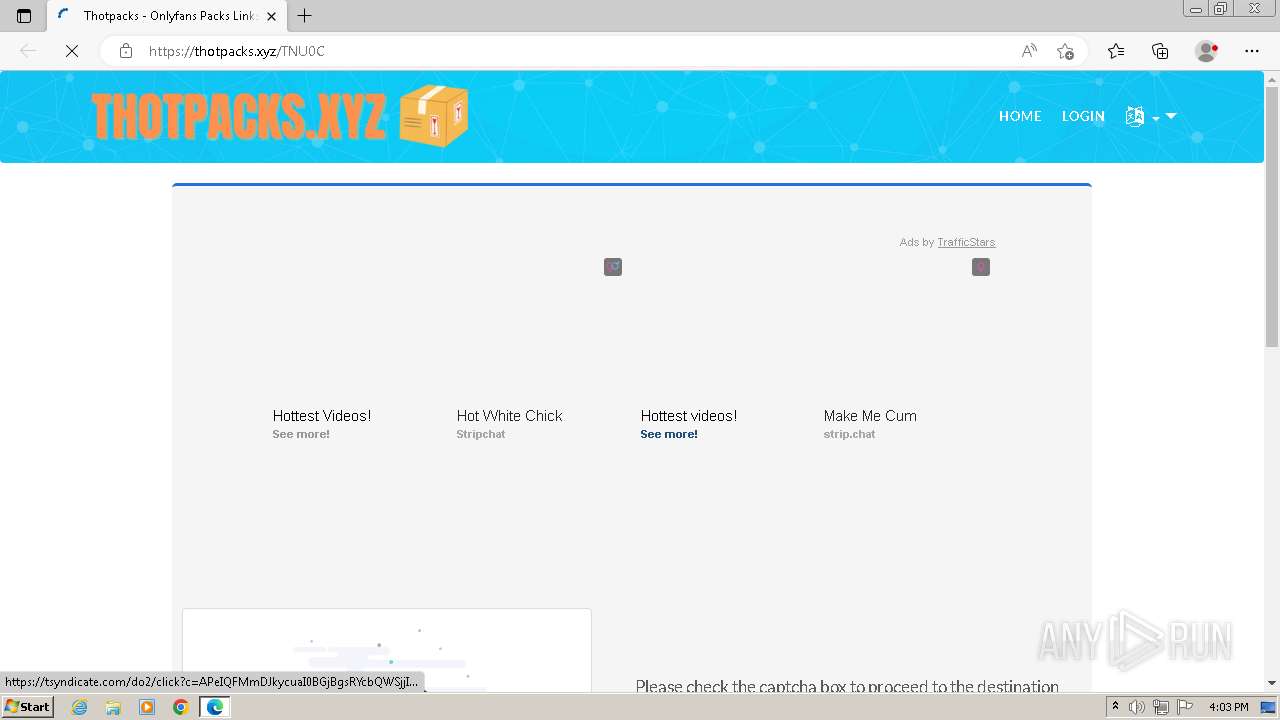
Task: Open the Read aloud feature
Action: pos(1029,51)
